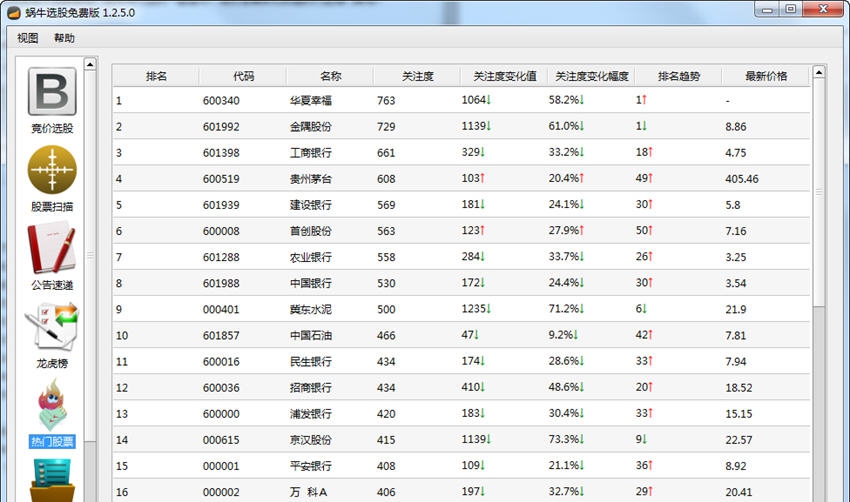
Task: Select stock name 浦发银行
Action: [311, 414]
